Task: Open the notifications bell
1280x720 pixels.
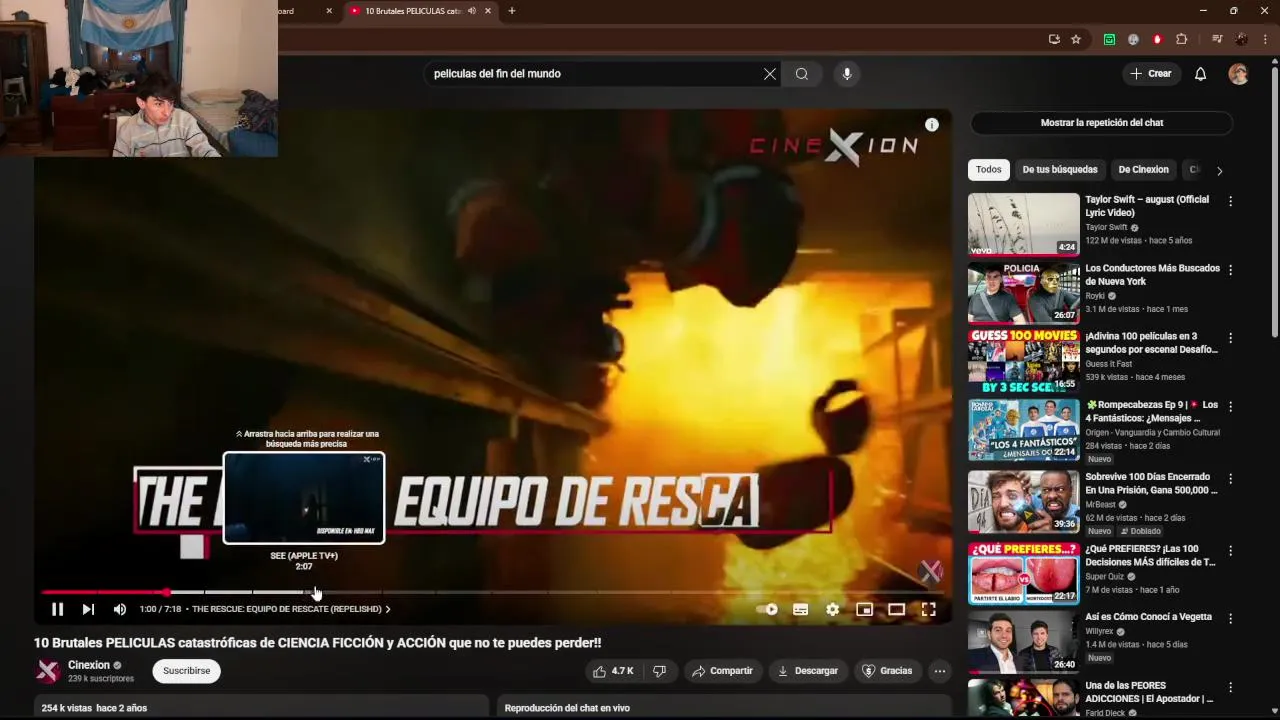Action: [1201, 74]
